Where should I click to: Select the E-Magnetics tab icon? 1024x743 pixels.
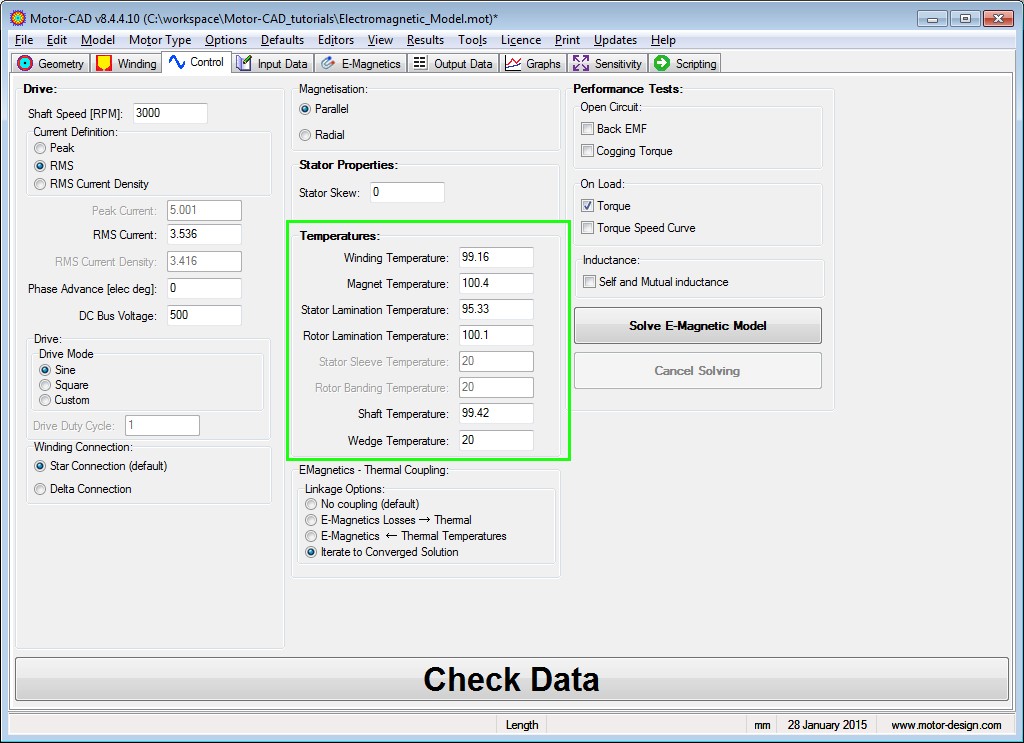[328, 64]
